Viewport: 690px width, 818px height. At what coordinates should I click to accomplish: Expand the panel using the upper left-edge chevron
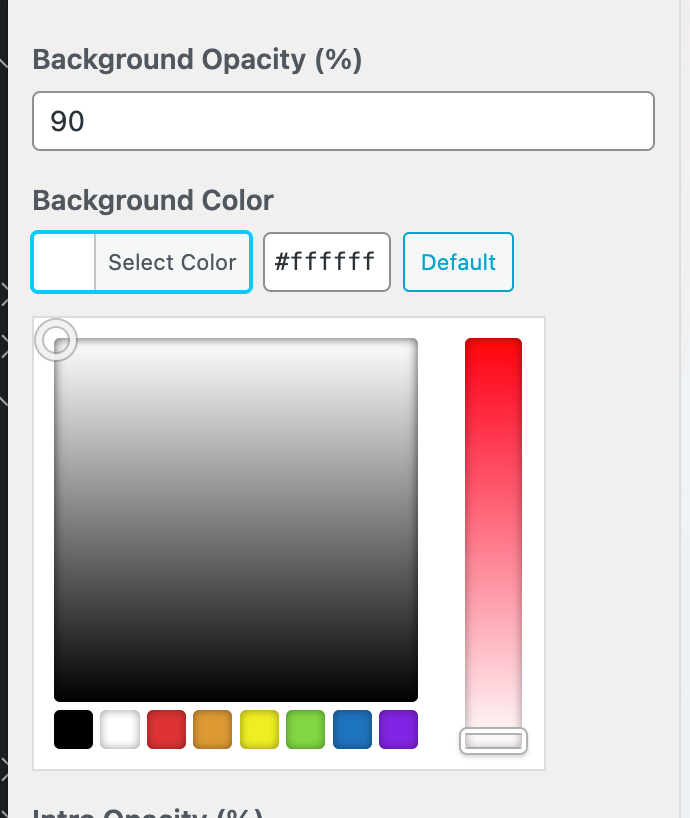(x=4, y=294)
